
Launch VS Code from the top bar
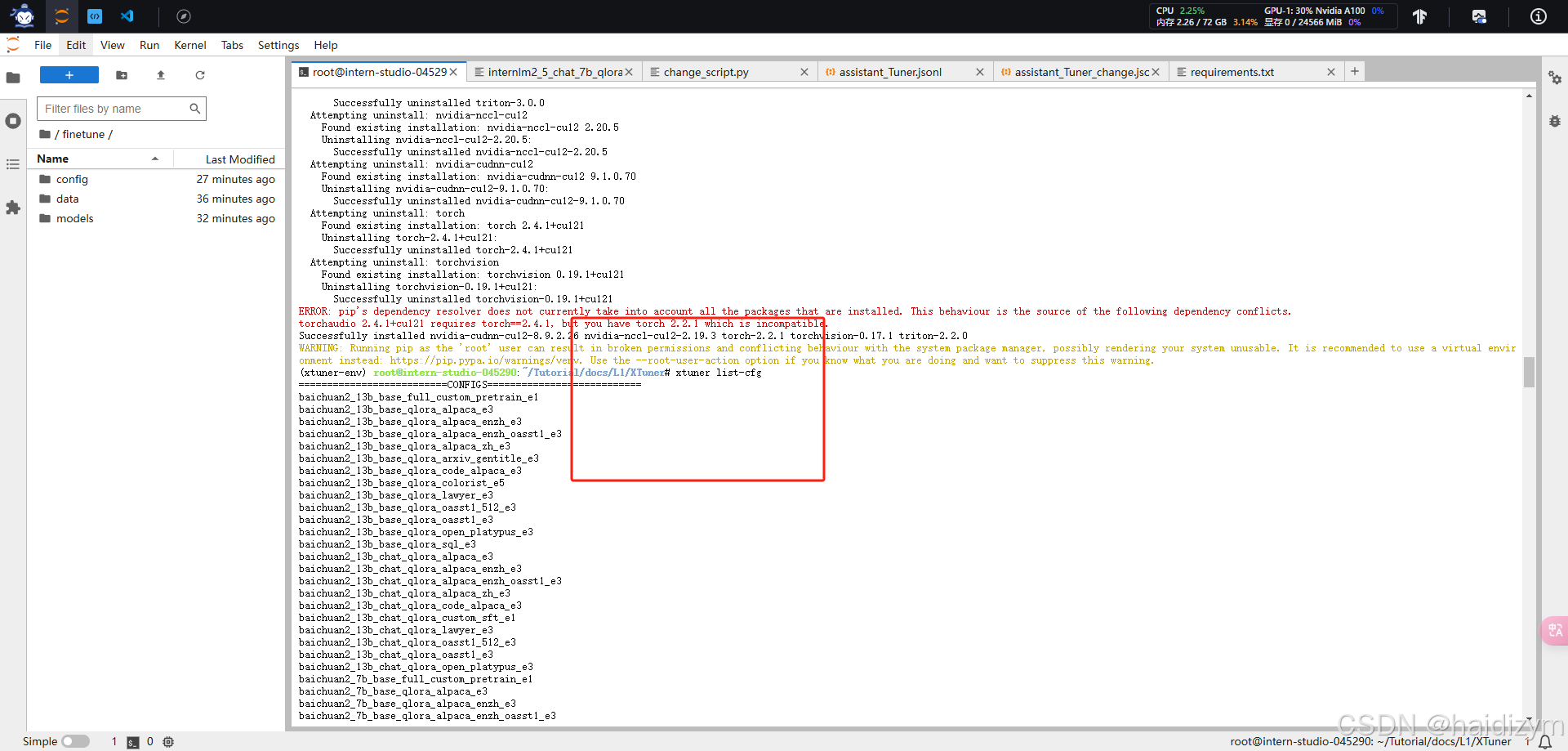point(127,16)
